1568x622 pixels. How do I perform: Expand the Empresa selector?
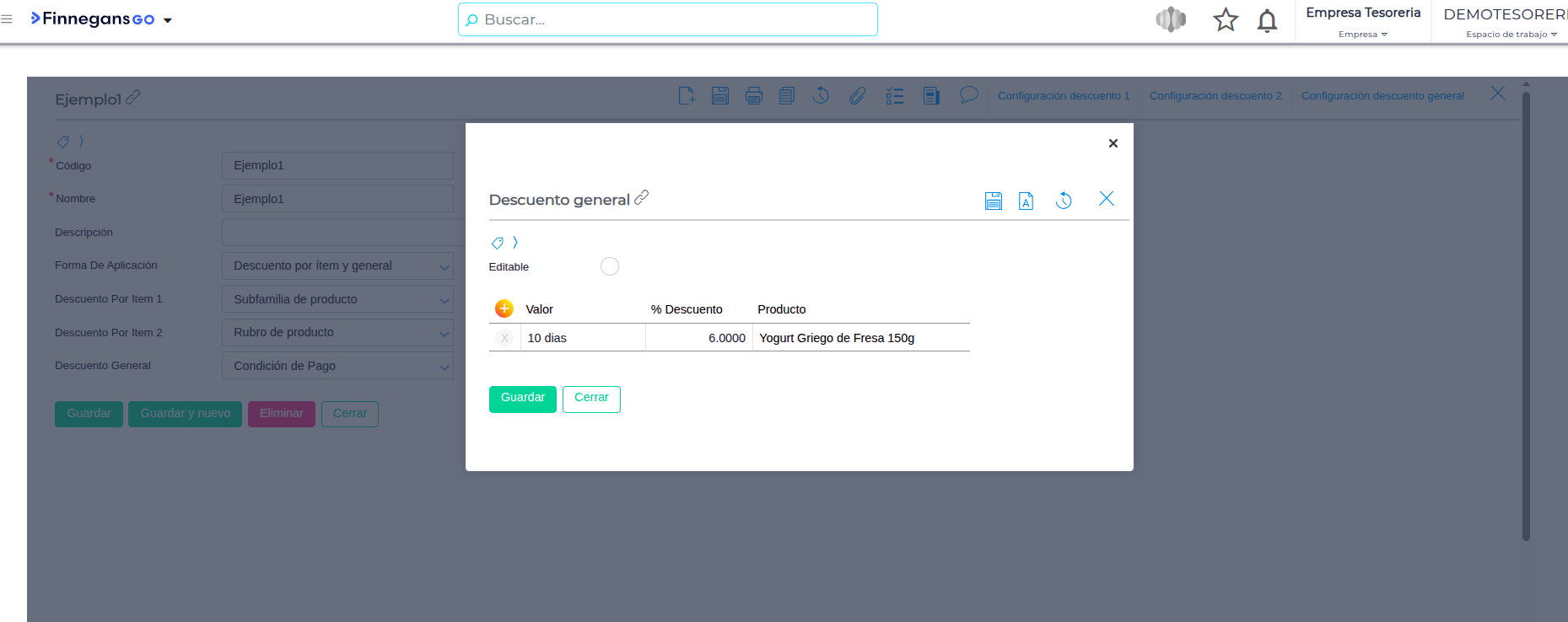1362,35
